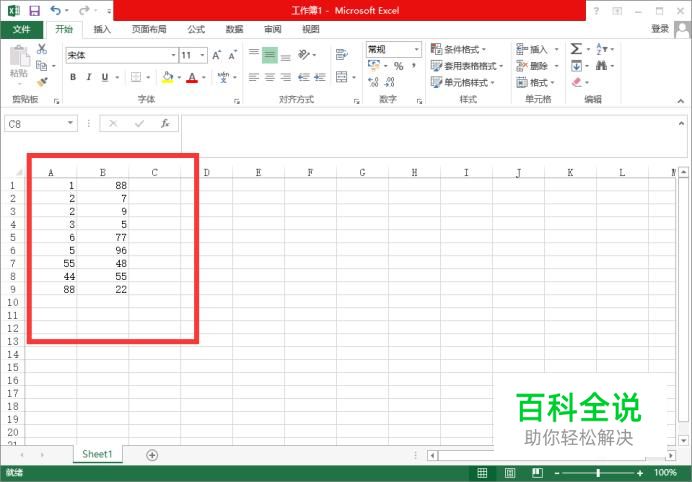
Task: Open the font name dropdown
Action: 173,55
